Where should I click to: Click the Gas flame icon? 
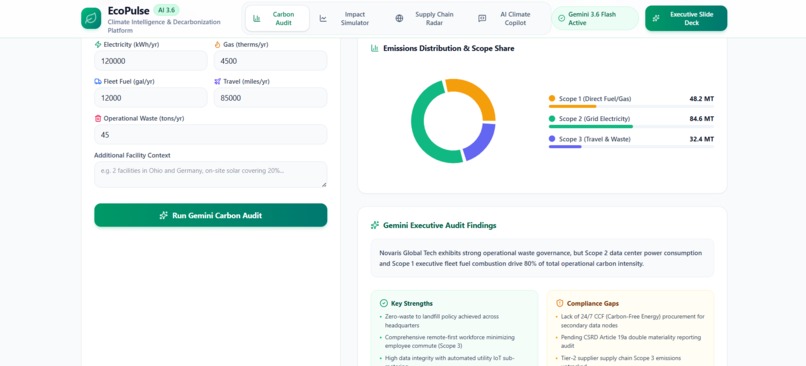(217, 45)
